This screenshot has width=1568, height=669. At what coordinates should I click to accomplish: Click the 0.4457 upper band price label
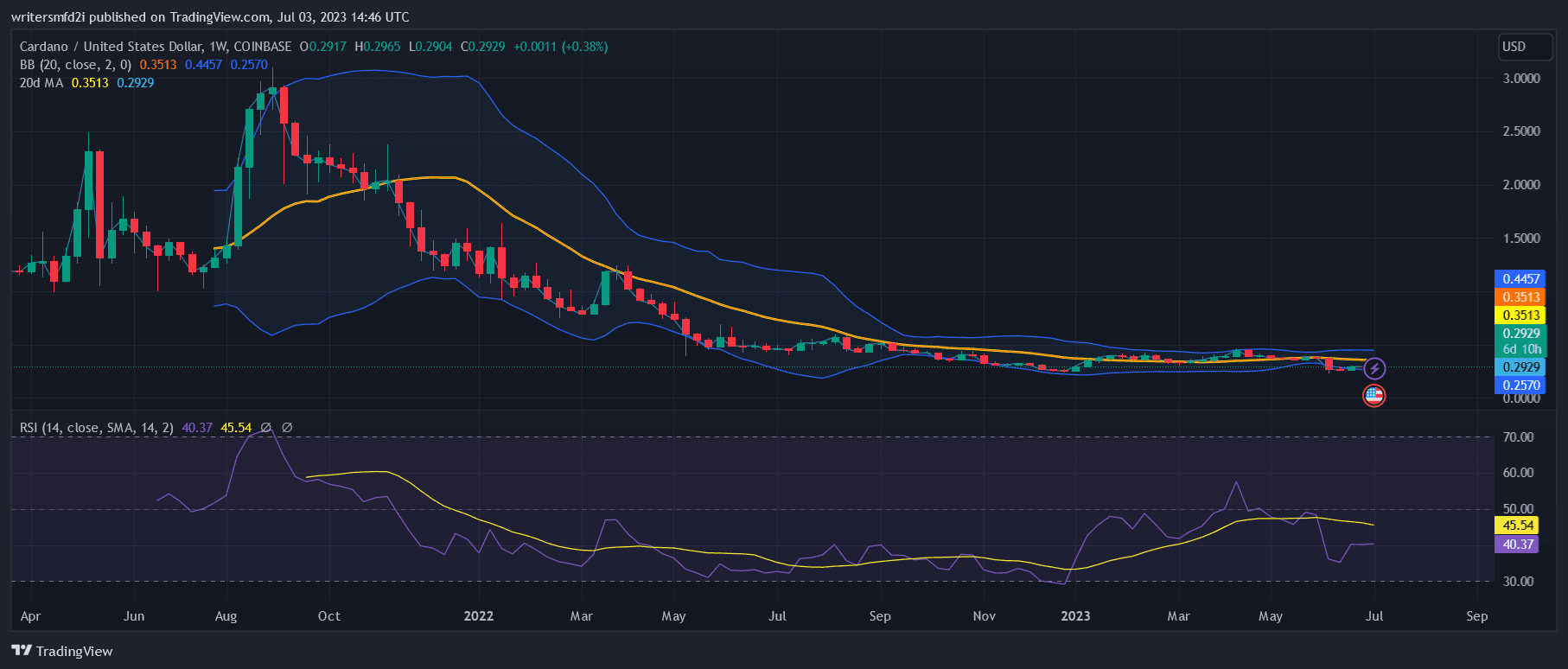tap(1520, 279)
